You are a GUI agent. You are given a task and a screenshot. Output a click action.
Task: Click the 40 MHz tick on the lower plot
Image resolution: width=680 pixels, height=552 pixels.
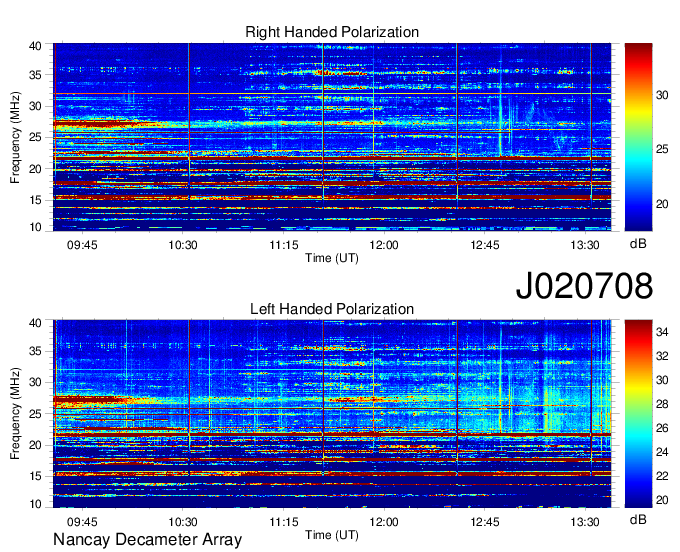(x=35, y=323)
